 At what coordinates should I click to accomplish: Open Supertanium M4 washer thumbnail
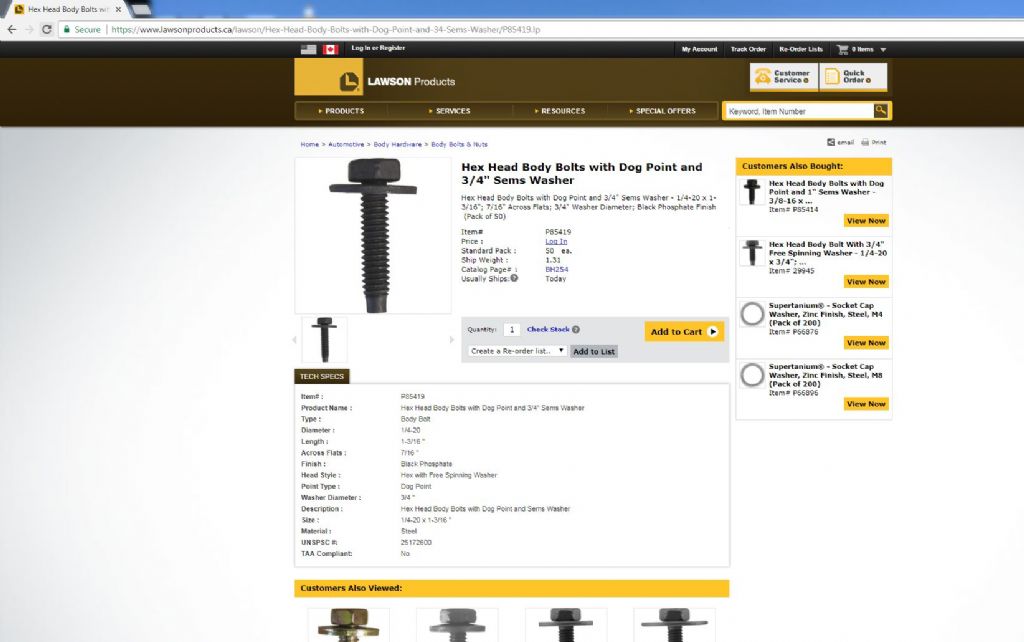click(752, 314)
